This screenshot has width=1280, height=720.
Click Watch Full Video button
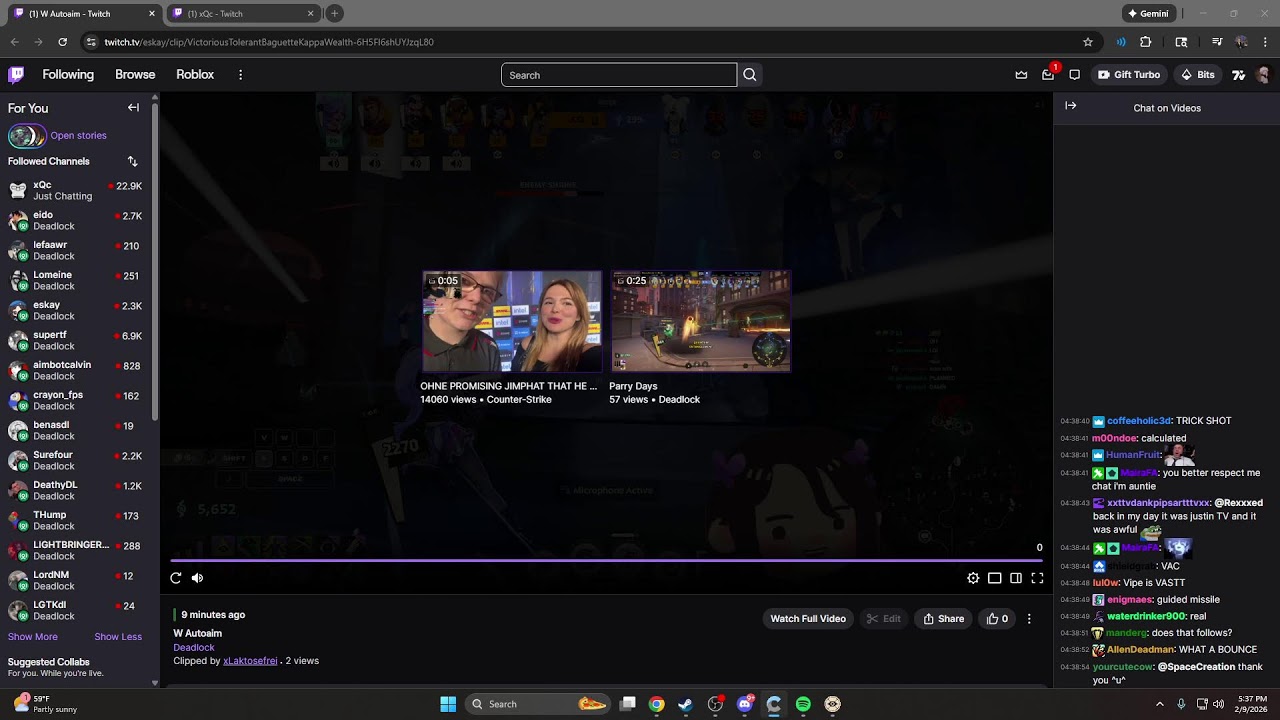pyautogui.click(x=808, y=619)
